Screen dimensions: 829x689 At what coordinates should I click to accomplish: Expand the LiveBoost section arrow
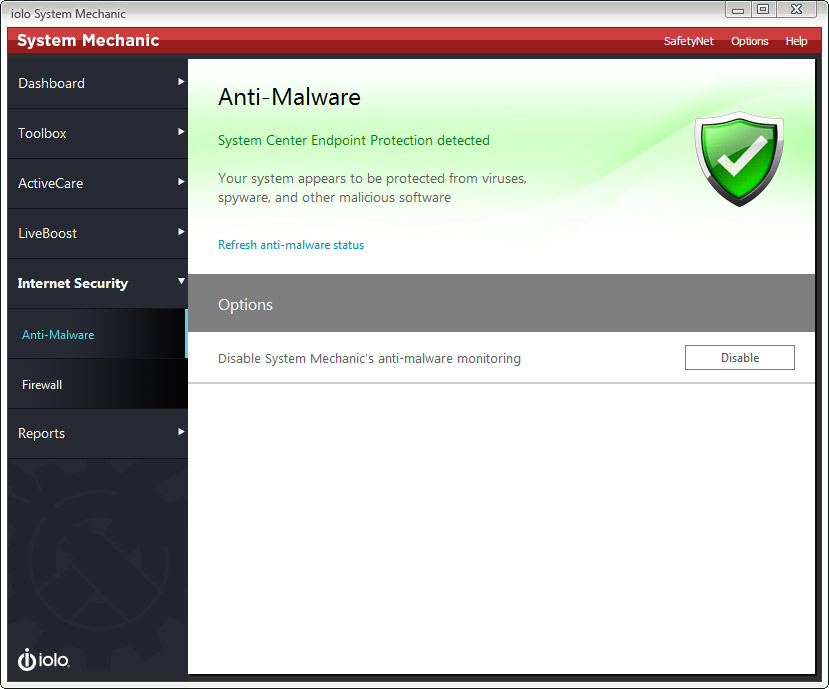[x=181, y=232]
